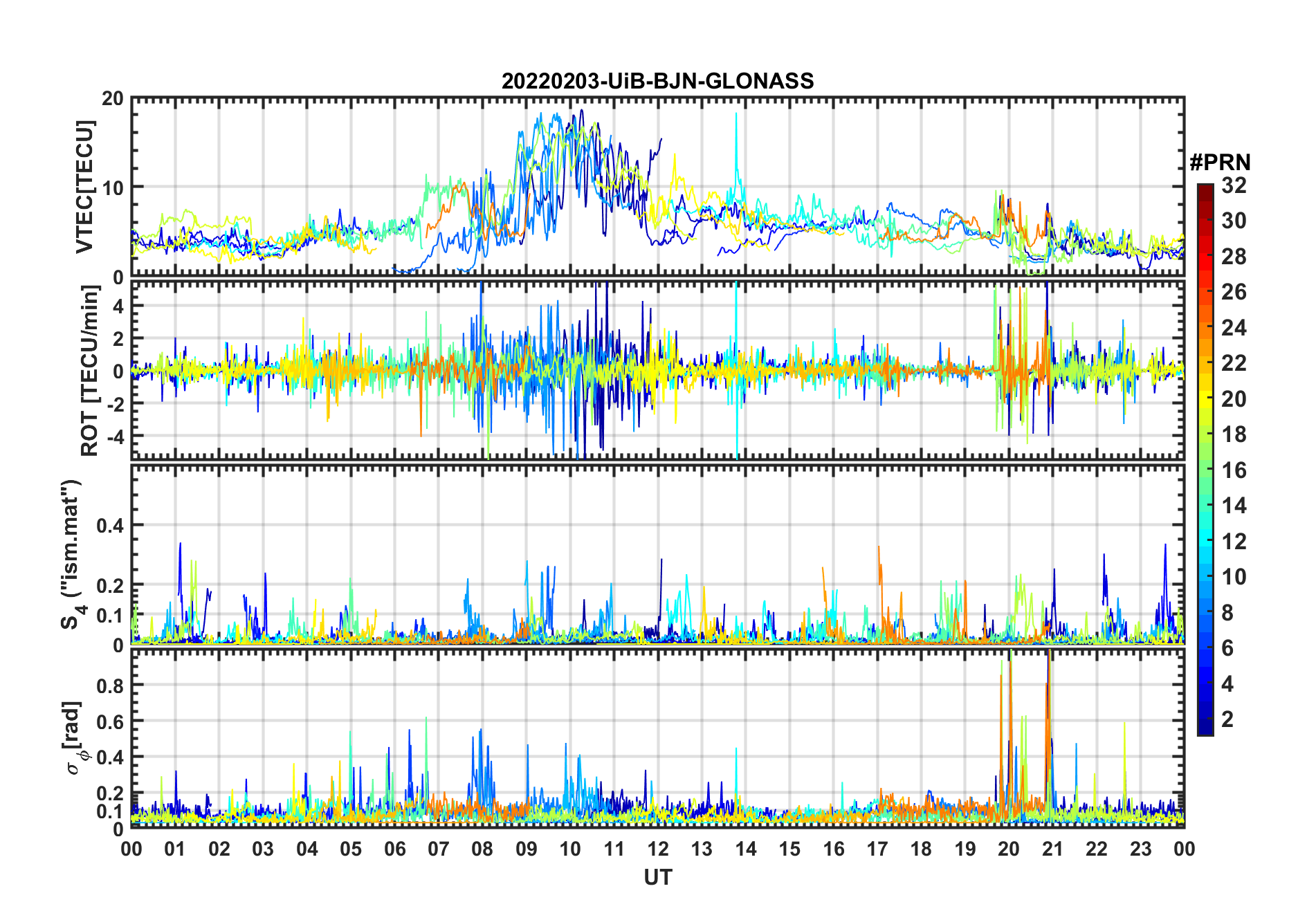Select the ROT [TECU/min] y-axis label
Image resolution: width=1316 pixels, height=920 pixels.
[89, 371]
